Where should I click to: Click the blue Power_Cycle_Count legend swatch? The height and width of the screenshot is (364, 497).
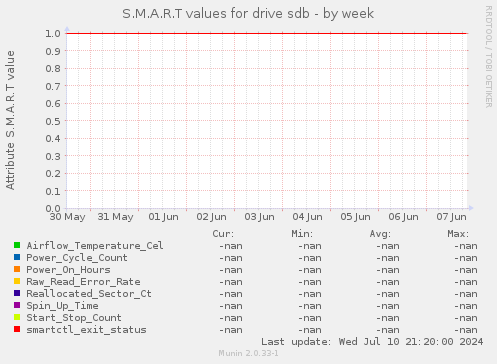click(x=17, y=257)
